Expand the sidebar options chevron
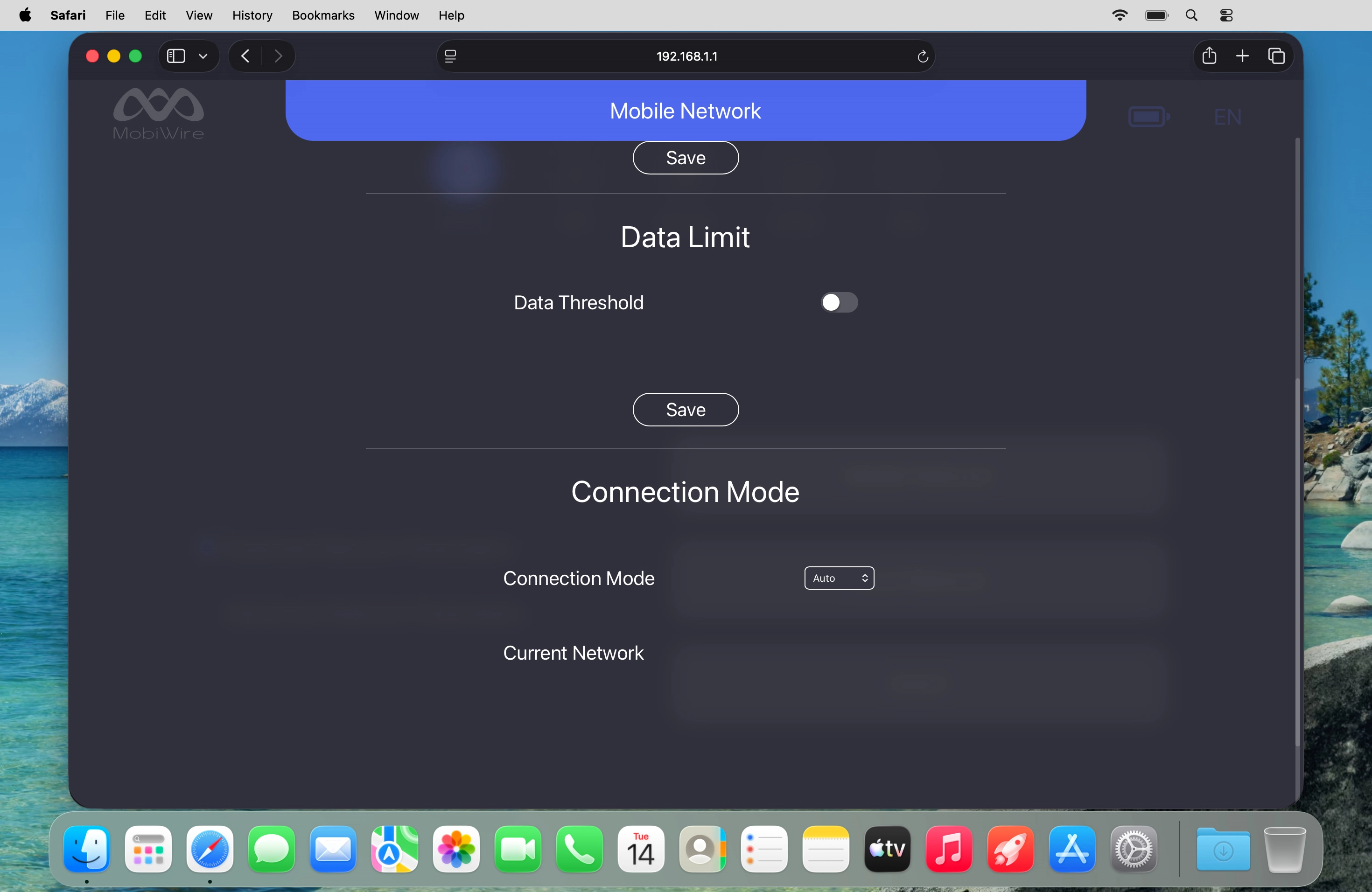 click(203, 56)
